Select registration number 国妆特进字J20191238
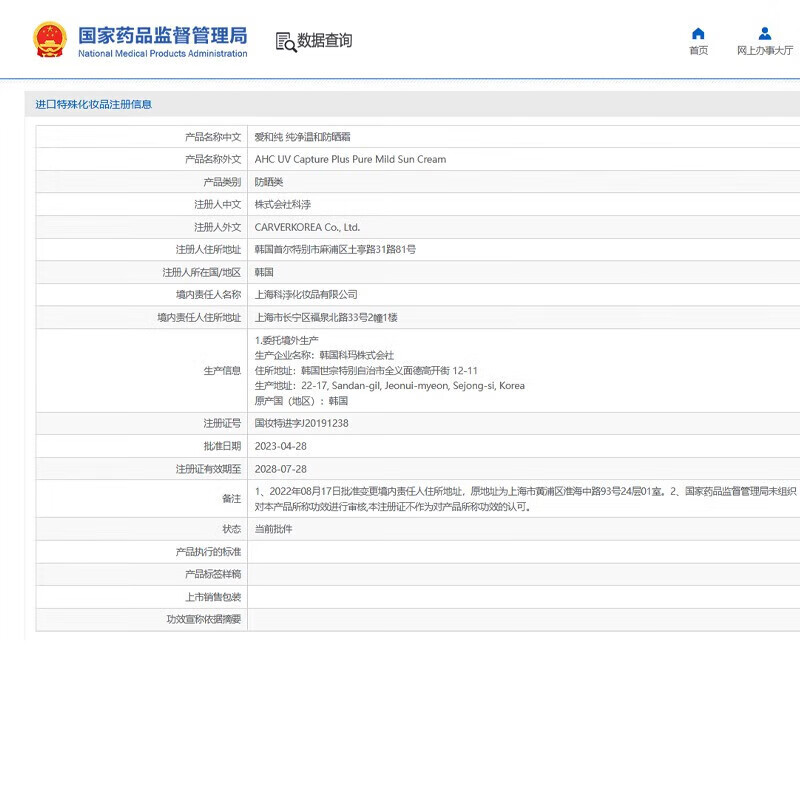This screenshot has height=800, width=800. point(302,423)
